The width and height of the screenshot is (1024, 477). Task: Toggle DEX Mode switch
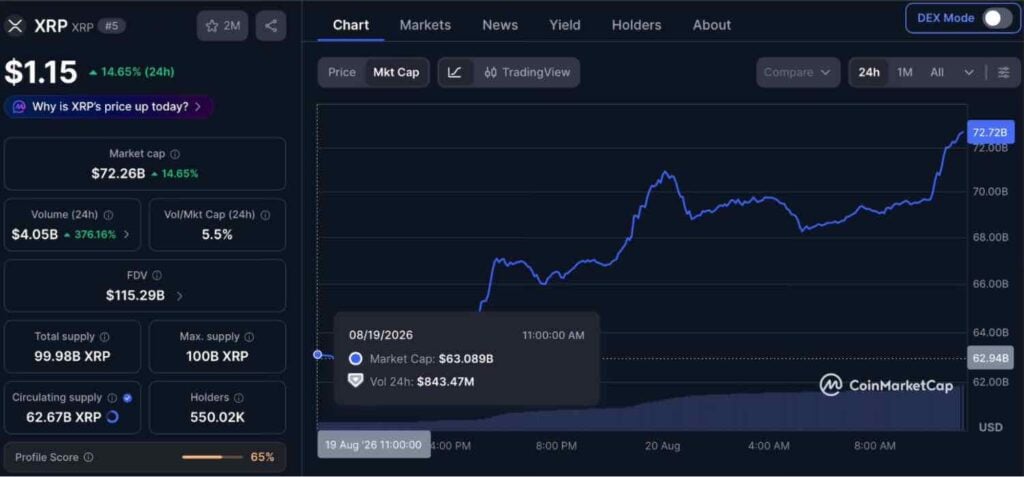tap(997, 18)
